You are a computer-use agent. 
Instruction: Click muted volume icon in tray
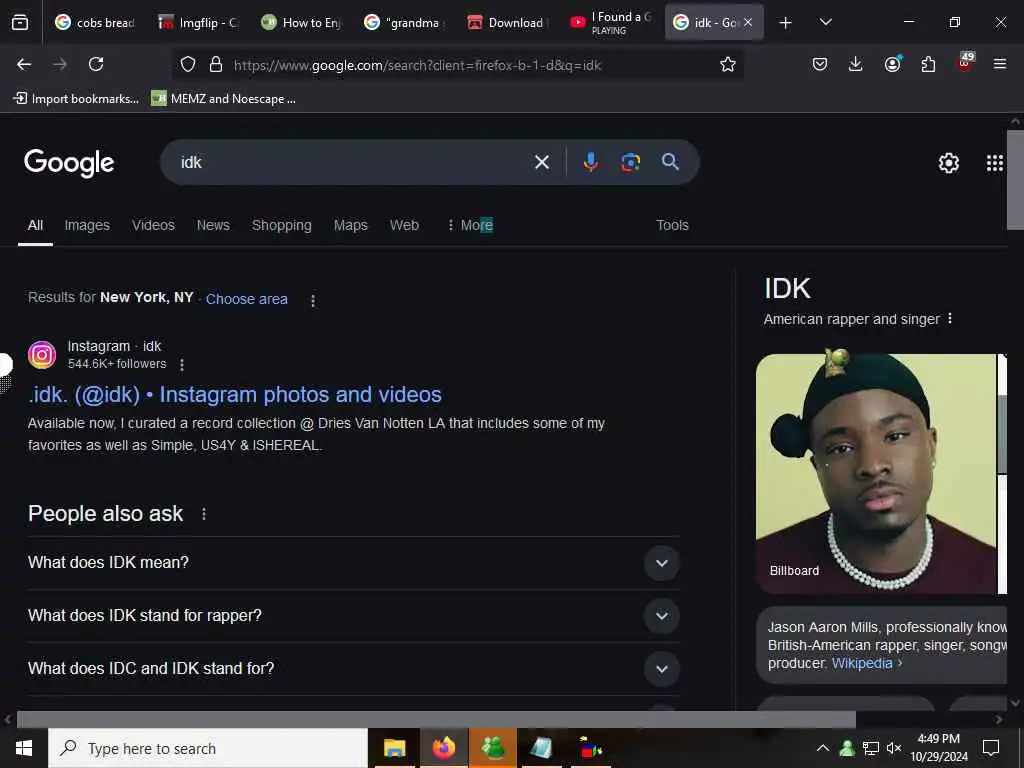point(894,748)
